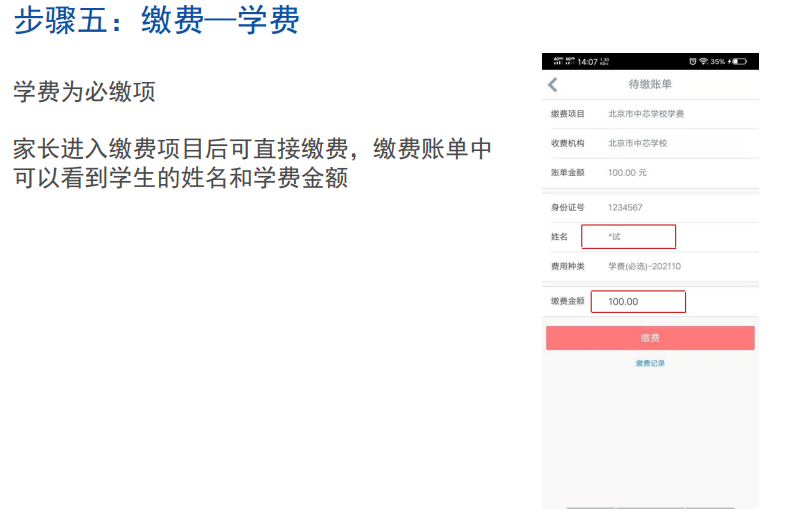Tap the back arrow on 待缴账单 header

[x=553, y=85]
